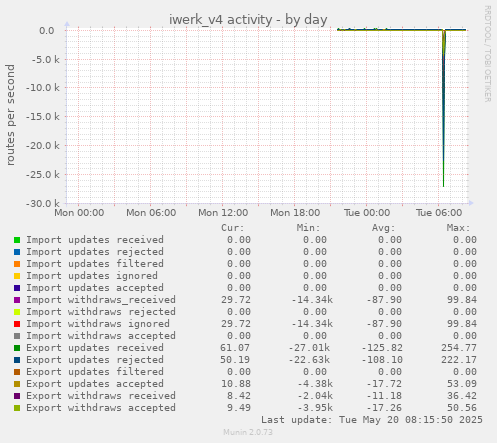
Task: Click the 'Import withdraws_received' legend label
Action: click(101, 300)
